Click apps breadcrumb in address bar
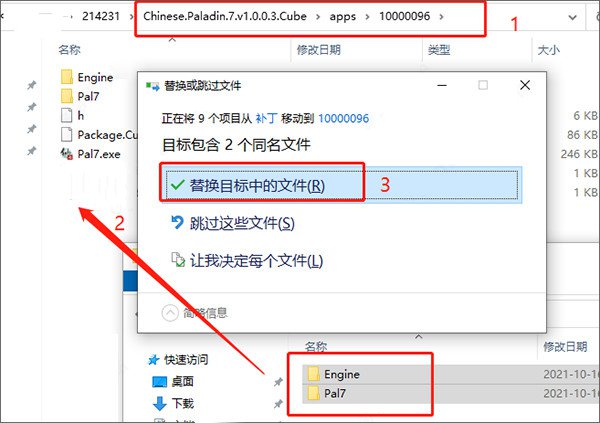This screenshot has width=600, height=423. pos(342,16)
